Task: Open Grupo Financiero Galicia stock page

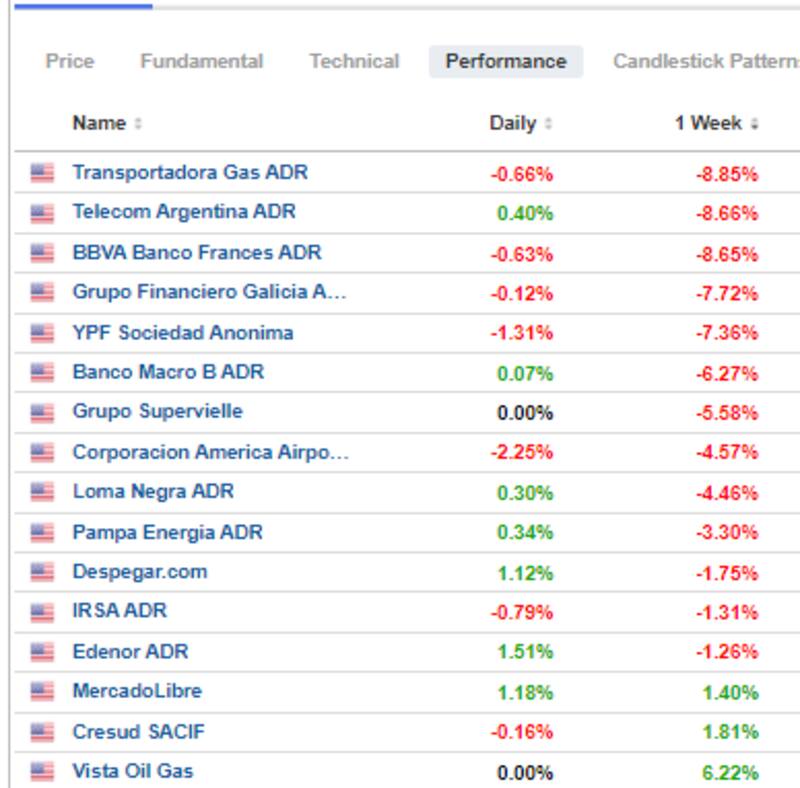Action: (210, 292)
